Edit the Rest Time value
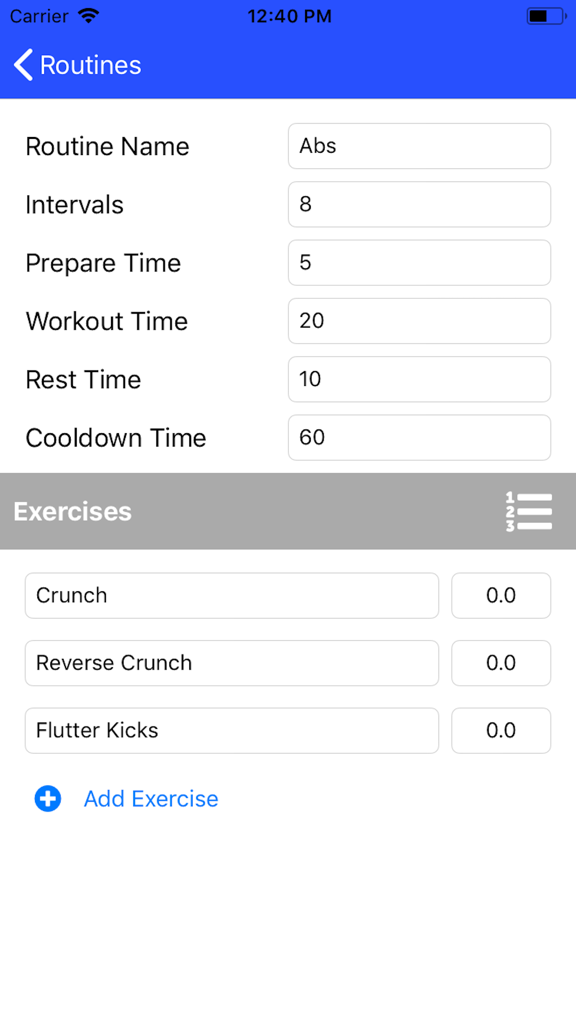The image size is (576, 1024). [418, 379]
